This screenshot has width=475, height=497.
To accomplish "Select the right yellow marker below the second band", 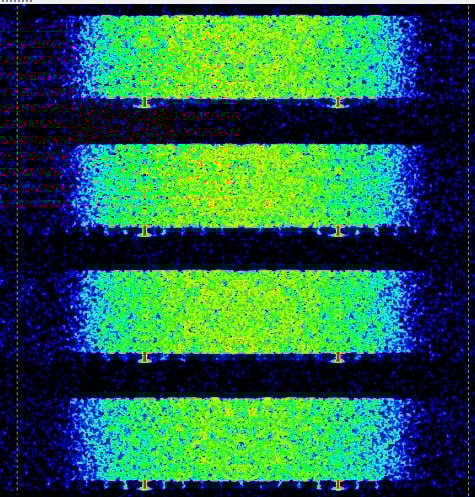I will pyautogui.click(x=338, y=231).
